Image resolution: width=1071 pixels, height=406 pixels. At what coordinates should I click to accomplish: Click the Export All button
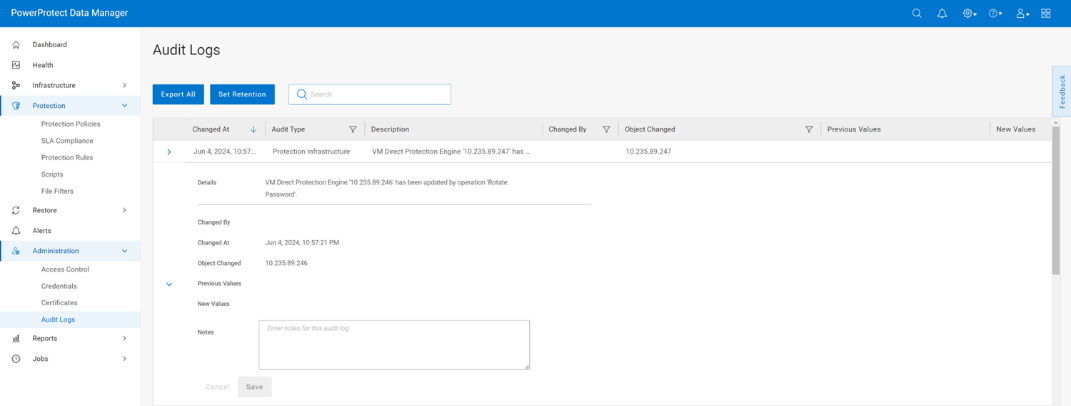point(178,94)
